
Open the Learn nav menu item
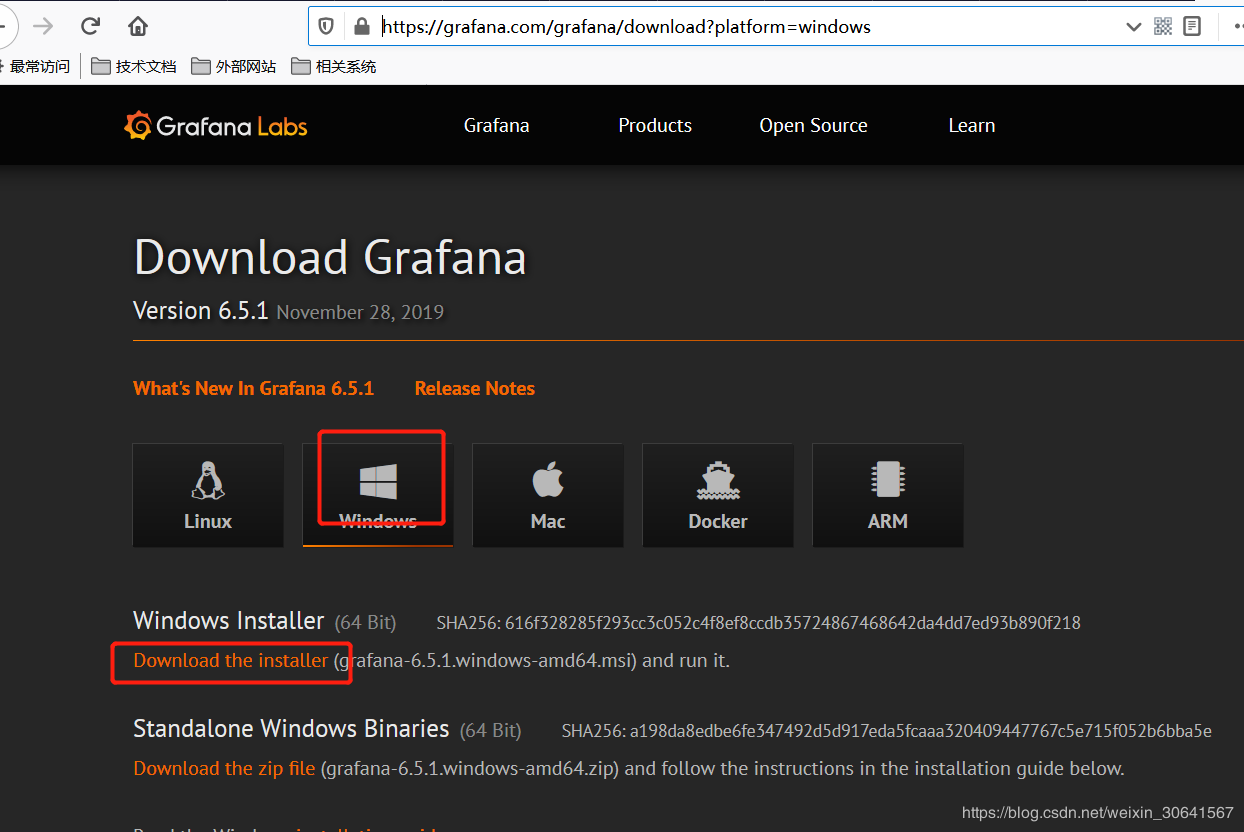[x=972, y=126]
